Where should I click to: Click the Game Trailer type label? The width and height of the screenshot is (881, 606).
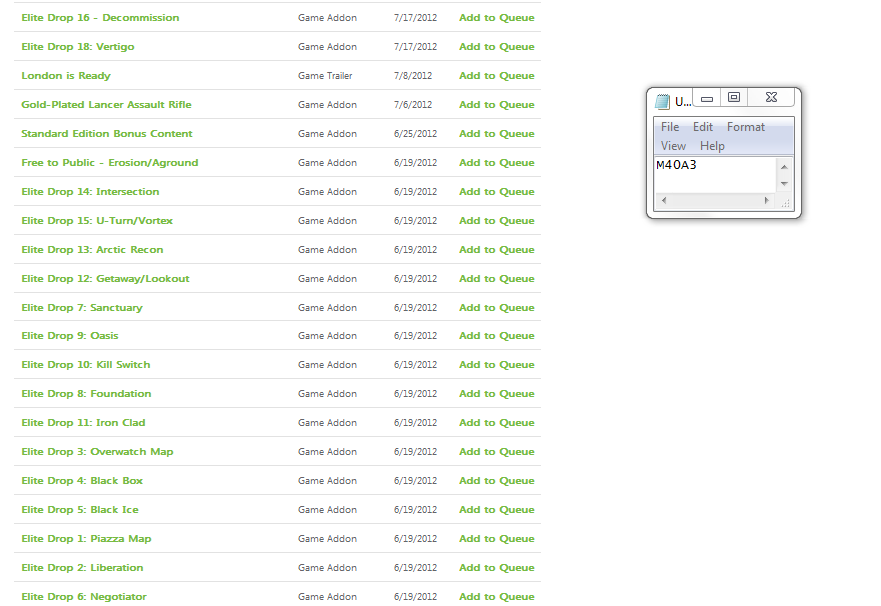(x=325, y=76)
